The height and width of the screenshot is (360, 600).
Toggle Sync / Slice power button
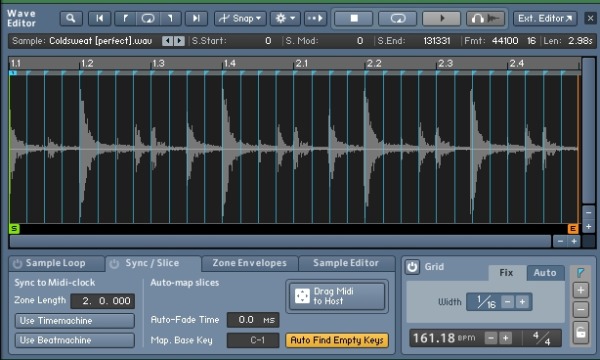[114, 264]
